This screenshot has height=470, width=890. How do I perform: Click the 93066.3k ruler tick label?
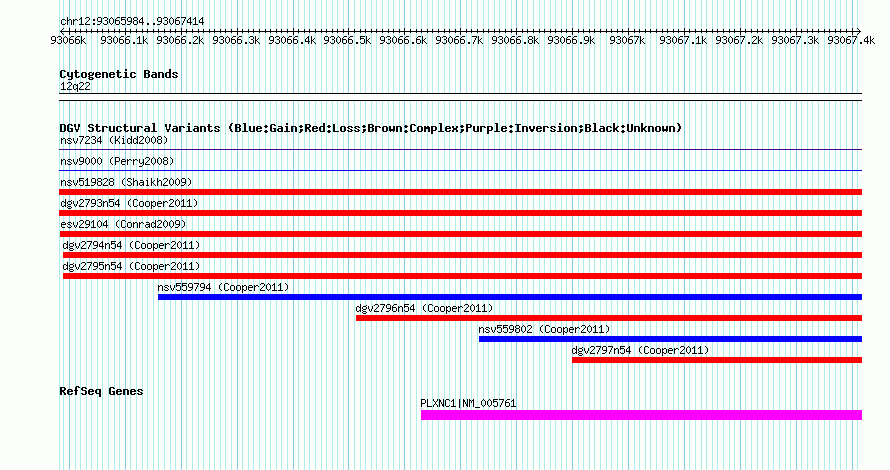pos(236,40)
